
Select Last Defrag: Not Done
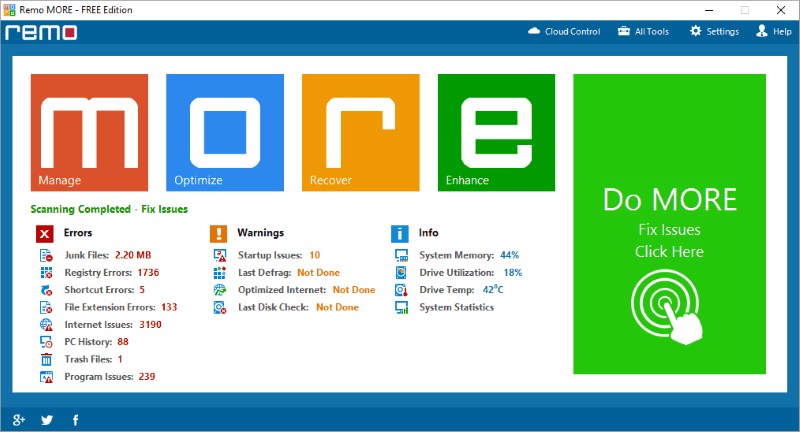coord(289,272)
